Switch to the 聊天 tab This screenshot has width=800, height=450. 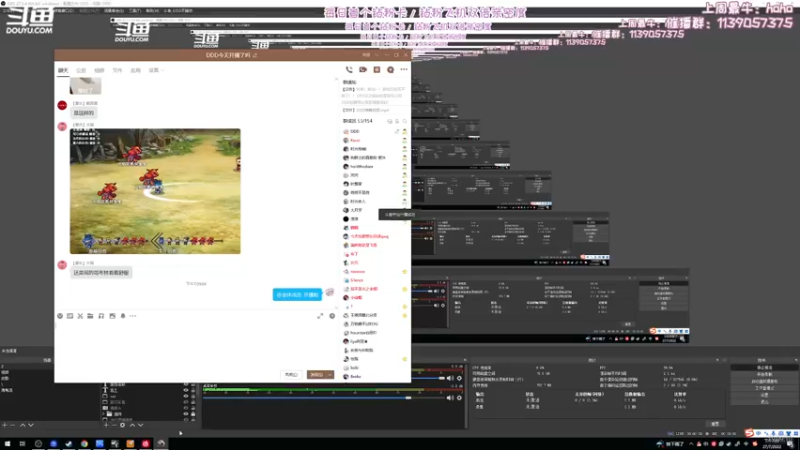click(63, 70)
